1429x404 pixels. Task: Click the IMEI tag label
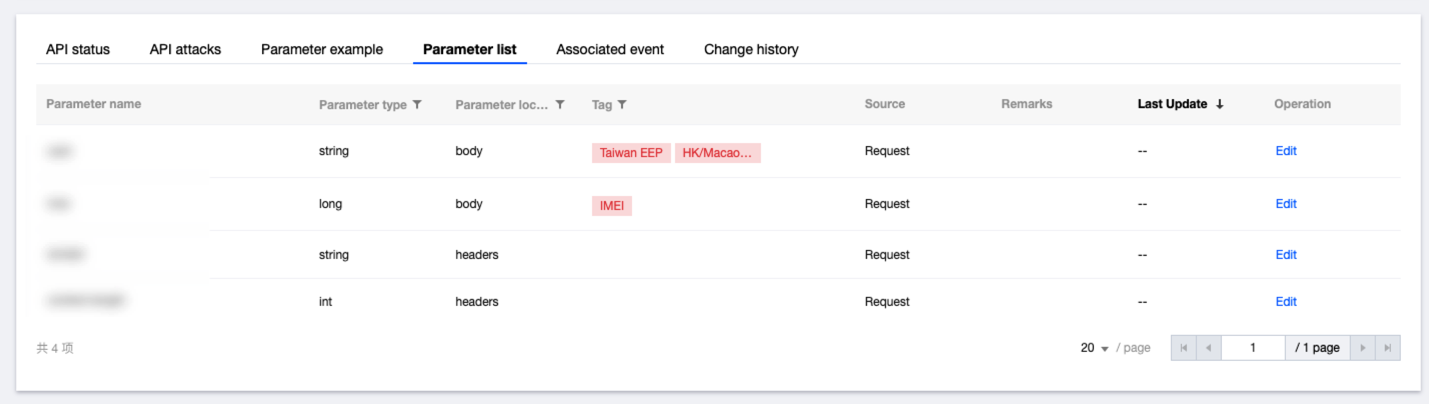(612, 206)
